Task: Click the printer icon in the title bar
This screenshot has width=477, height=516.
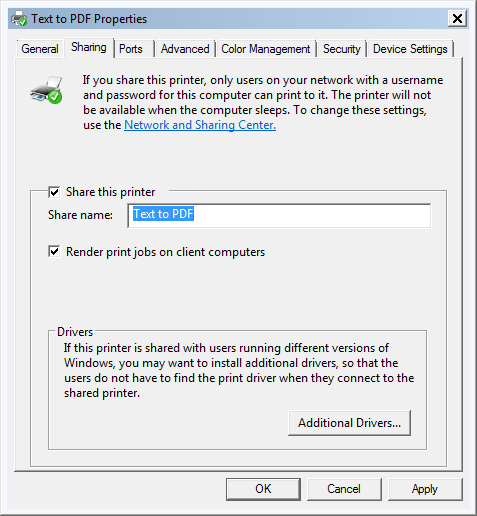Action: tap(19, 19)
